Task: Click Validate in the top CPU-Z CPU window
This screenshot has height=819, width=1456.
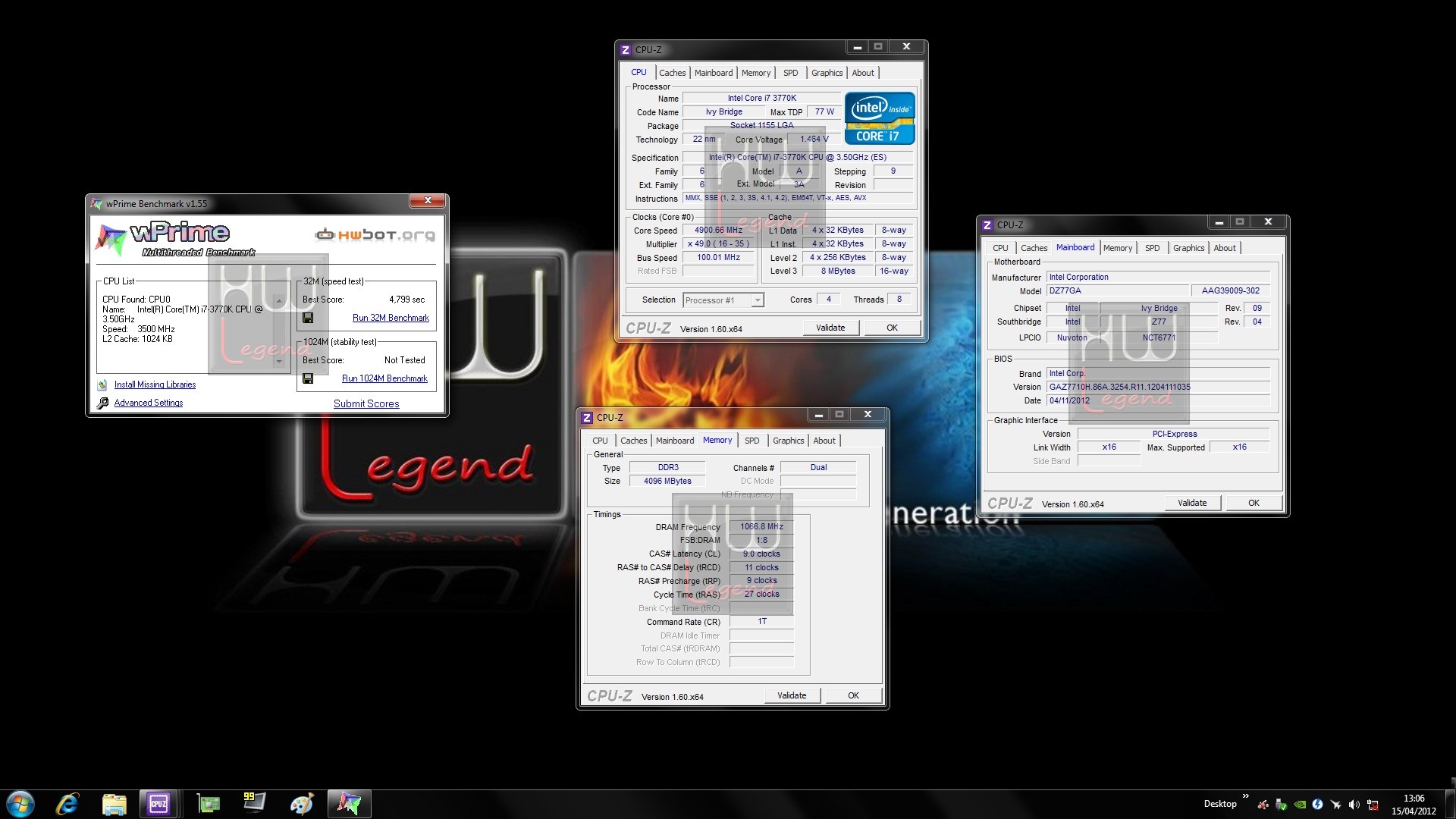Action: click(830, 328)
